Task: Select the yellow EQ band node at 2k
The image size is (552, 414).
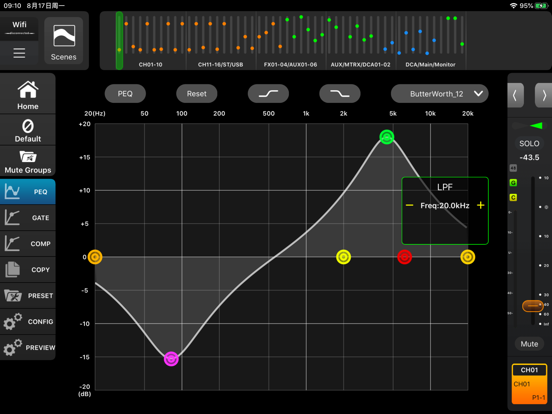Action: 343,257
